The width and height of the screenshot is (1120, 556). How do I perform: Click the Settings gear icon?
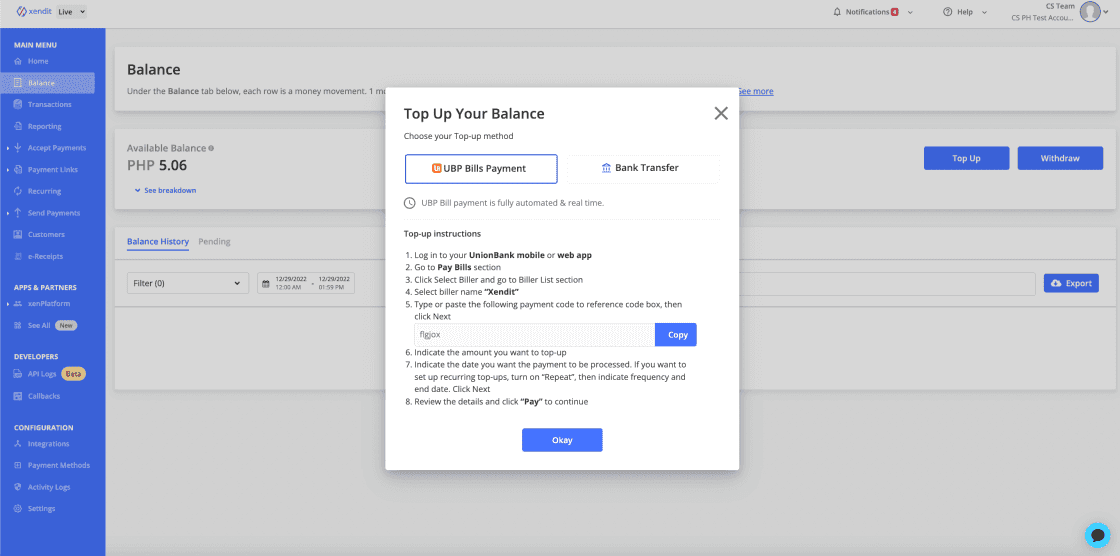click(18, 509)
